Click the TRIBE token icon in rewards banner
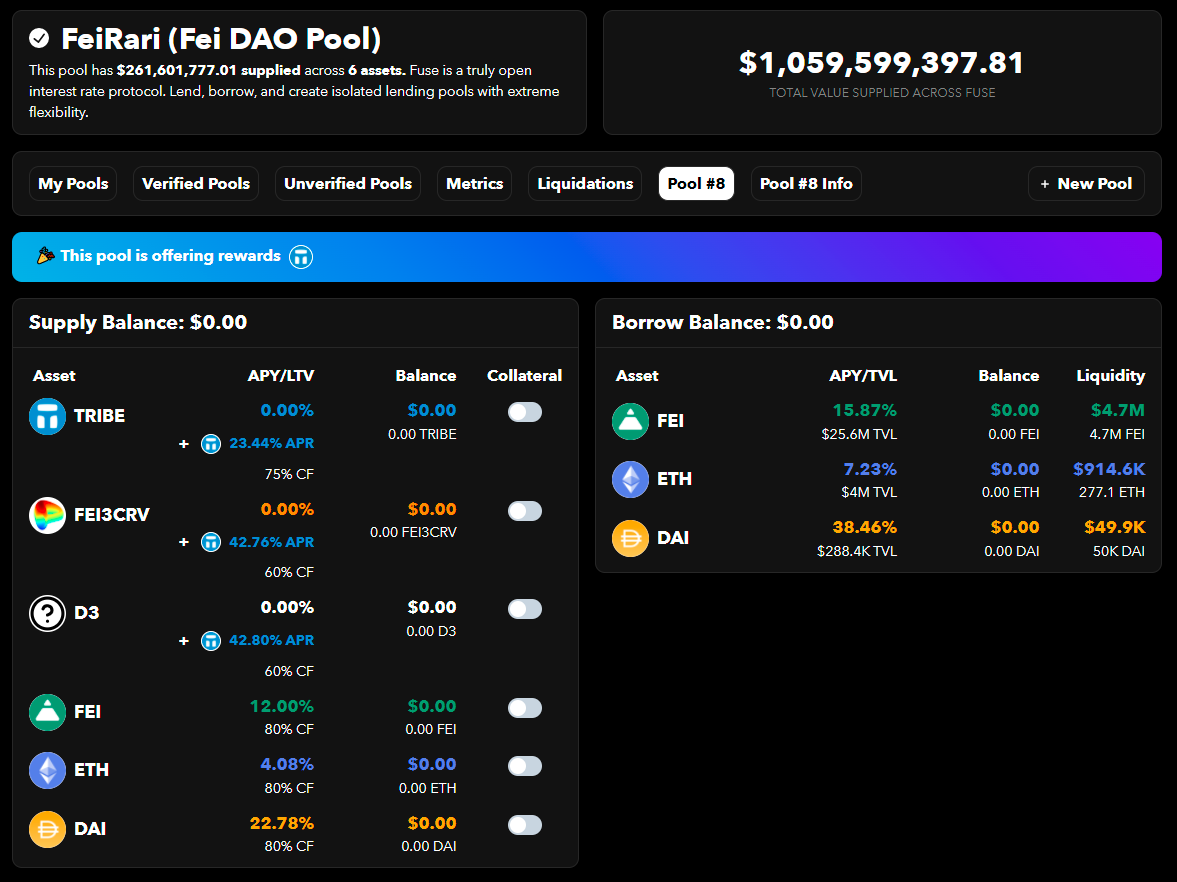This screenshot has height=882, width=1177. [301, 257]
